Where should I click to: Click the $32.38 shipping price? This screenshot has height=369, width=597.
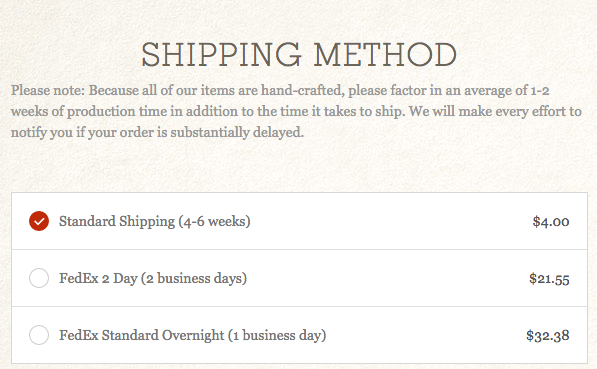(548, 335)
